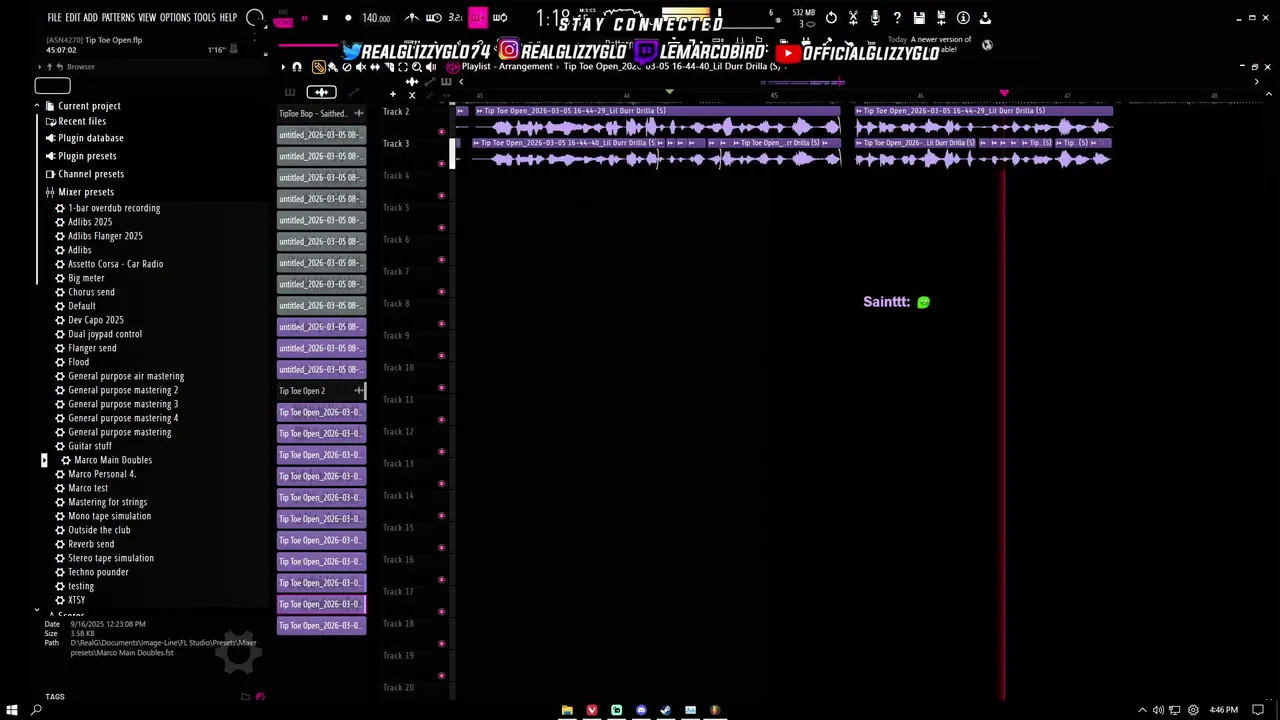Select the Slice tool in playlist toolbar
This screenshot has height=720, width=1280.
tap(390, 67)
